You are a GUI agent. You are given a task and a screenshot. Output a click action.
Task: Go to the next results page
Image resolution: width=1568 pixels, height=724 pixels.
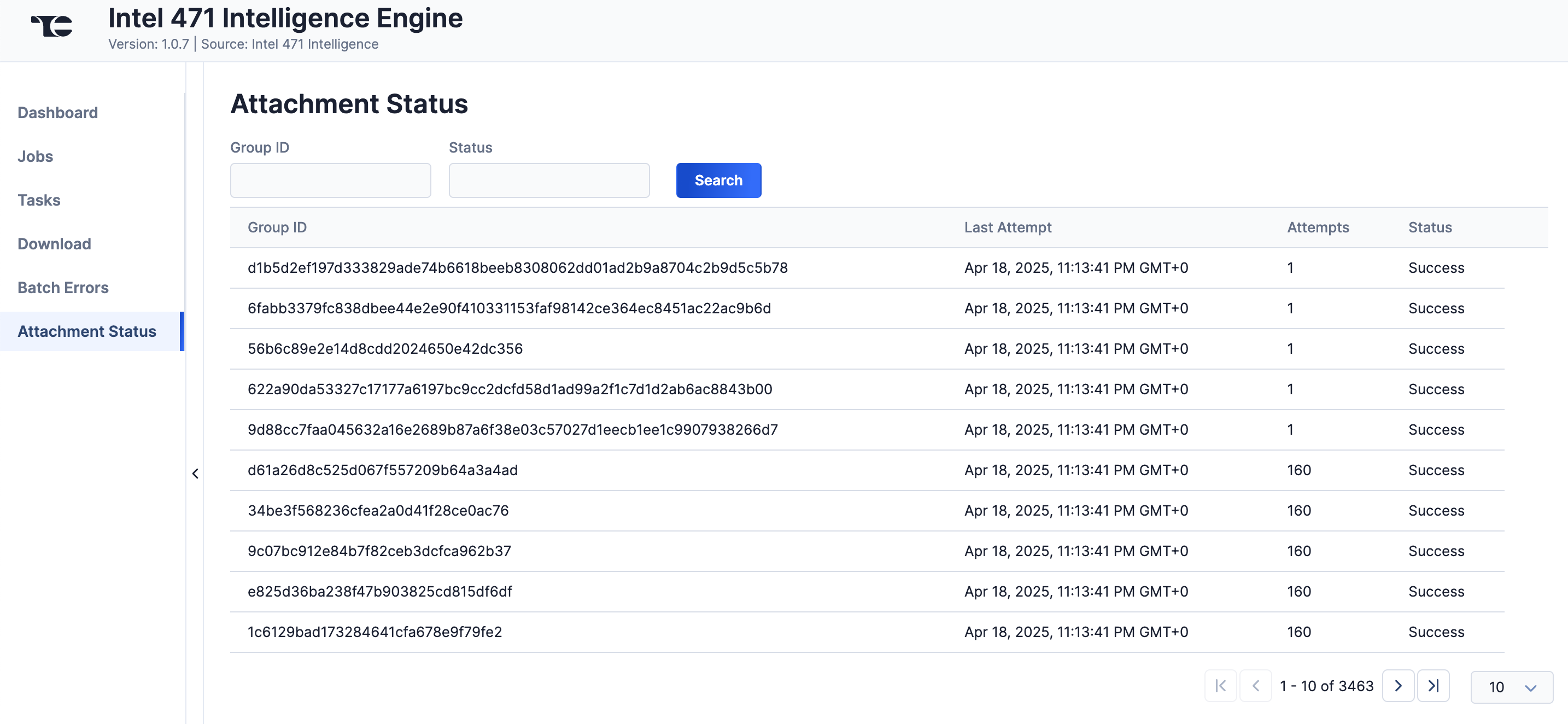(x=1397, y=686)
